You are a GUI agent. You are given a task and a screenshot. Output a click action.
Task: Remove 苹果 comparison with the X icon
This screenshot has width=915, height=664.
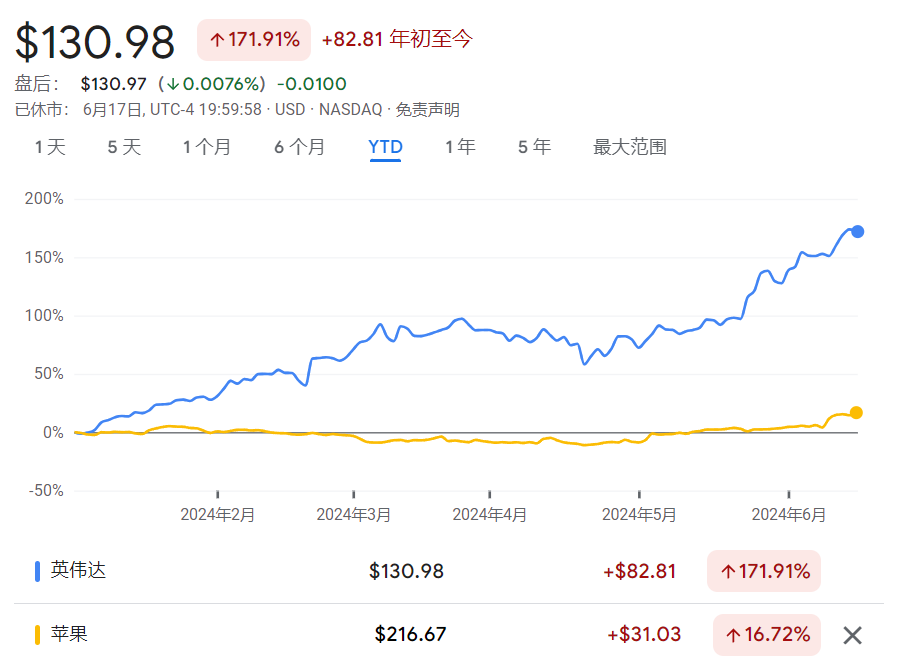[852, 635]
